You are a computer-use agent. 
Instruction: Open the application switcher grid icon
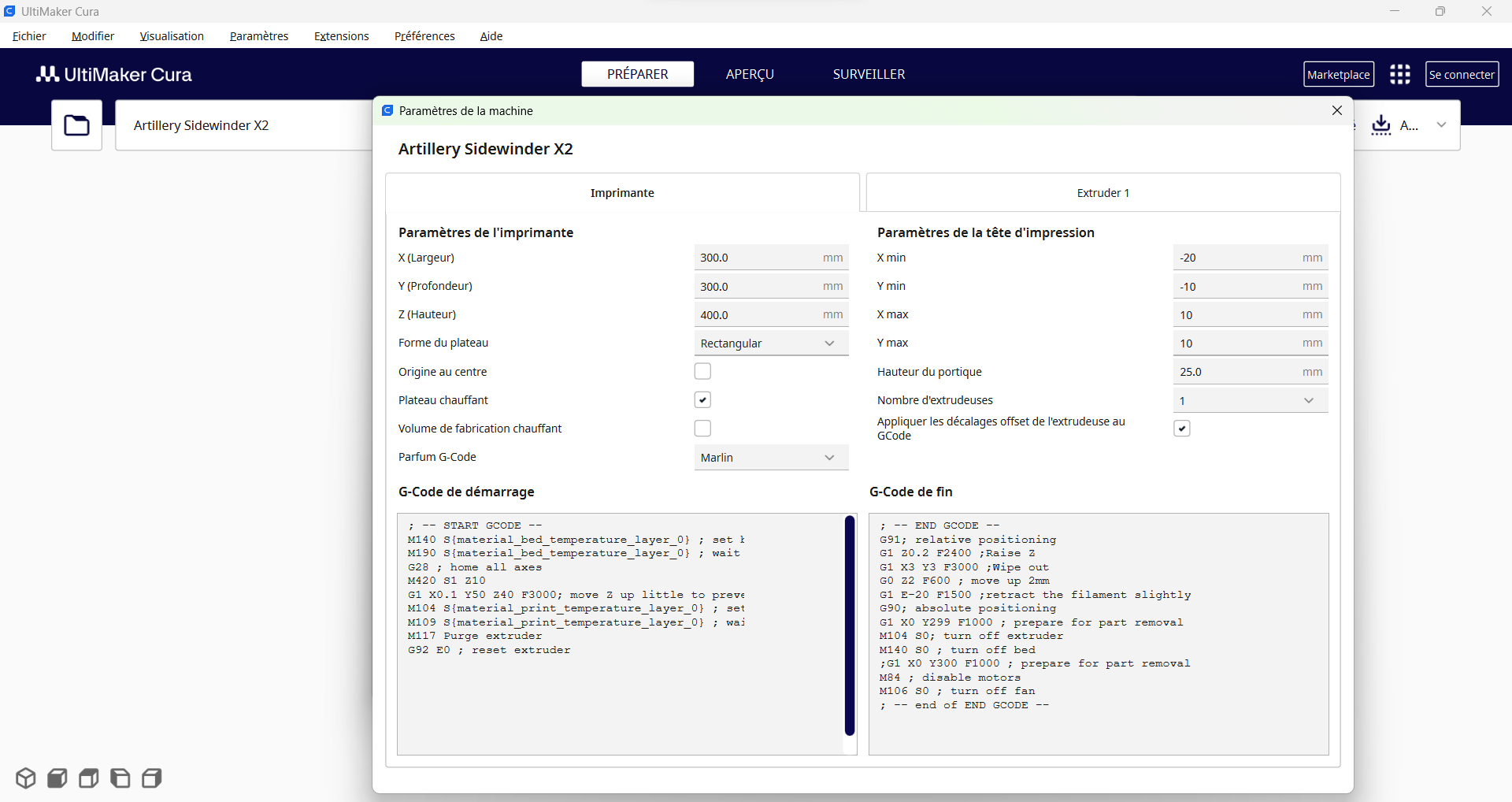1400,74
